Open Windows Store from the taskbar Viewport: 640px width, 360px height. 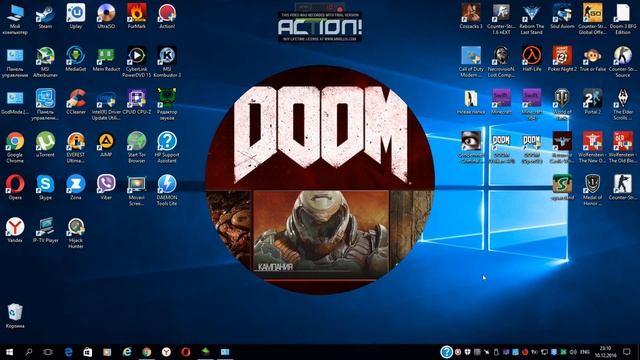pos(87,352)
